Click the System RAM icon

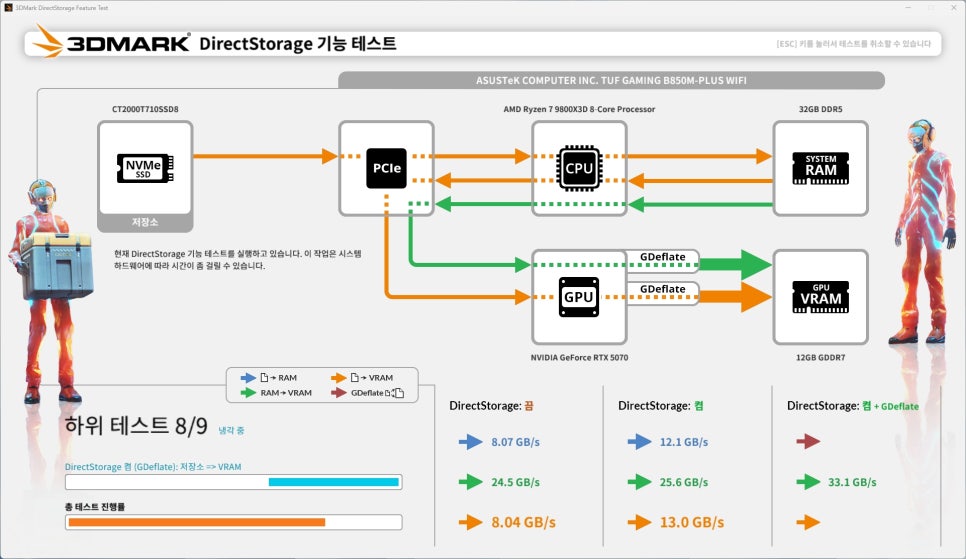(x=821, y=168)
